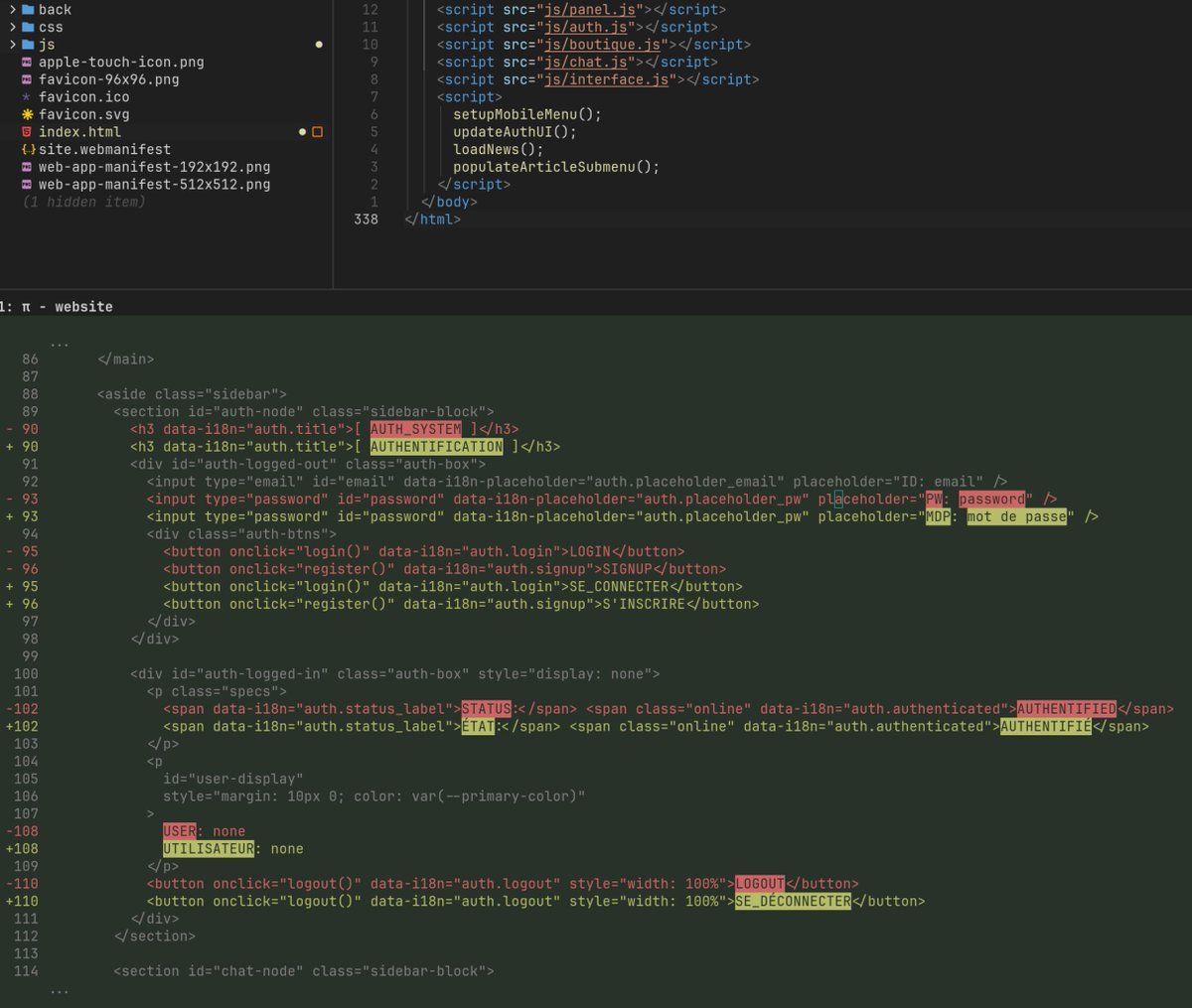Viewport: 1192px width, 1008px height.
Task: Click the modified dot beside js folder
Action: (319, 45)
